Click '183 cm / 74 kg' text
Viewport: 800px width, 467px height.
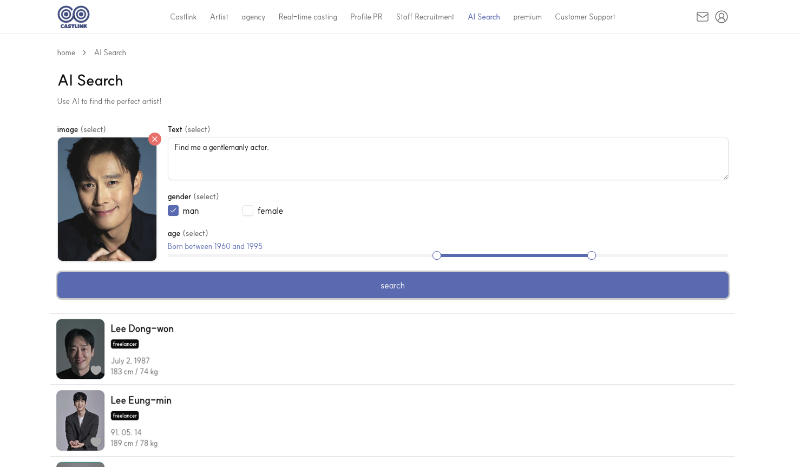[x=134, y=372]
